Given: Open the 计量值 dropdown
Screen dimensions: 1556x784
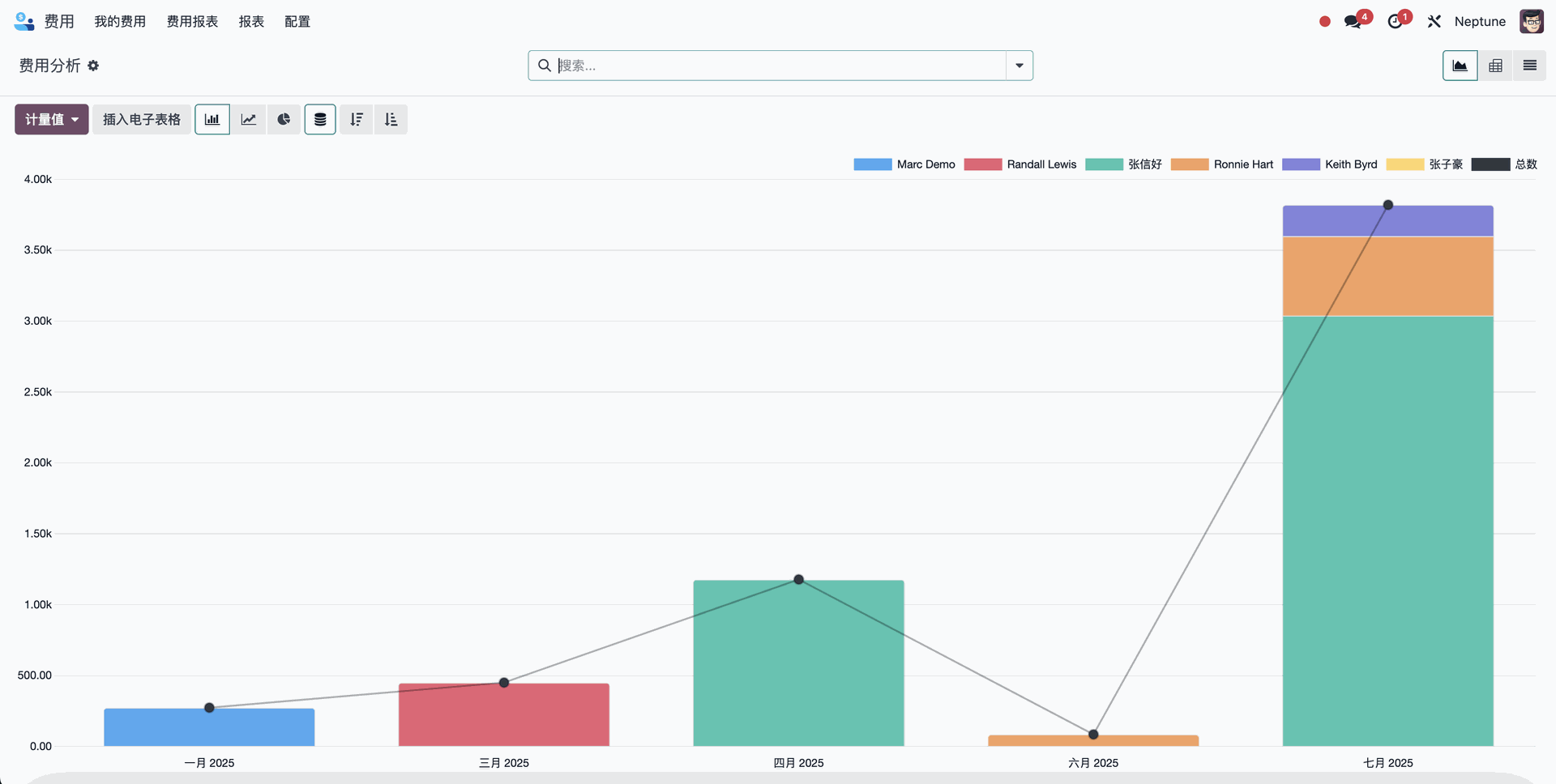Looking at the screenshot, I should (52, 119).
